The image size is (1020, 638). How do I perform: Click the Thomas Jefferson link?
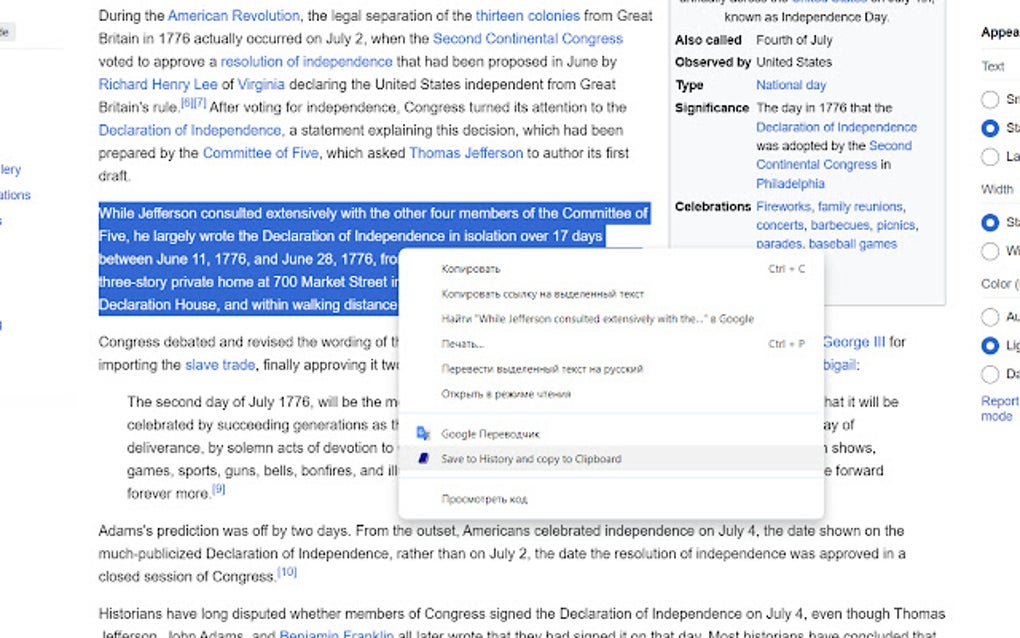coord(465,153)
